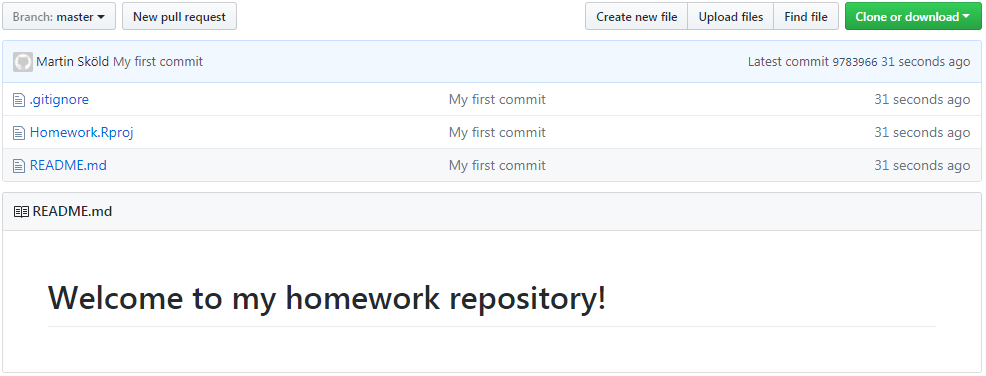Click the caret arrow on Clone or download
Viewport: 986px width, 376px height.
pos(966,17)
